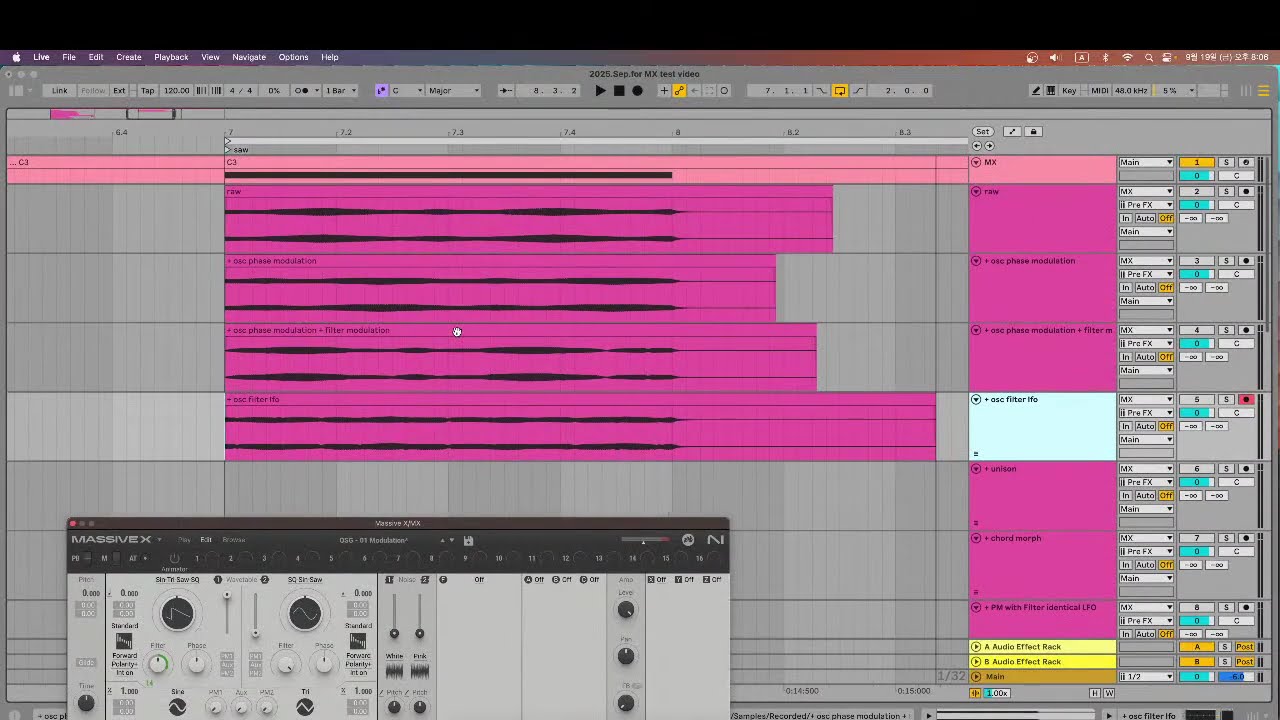Toggle track activator 1 on MX track
1280x720 pixels.
1196,162
